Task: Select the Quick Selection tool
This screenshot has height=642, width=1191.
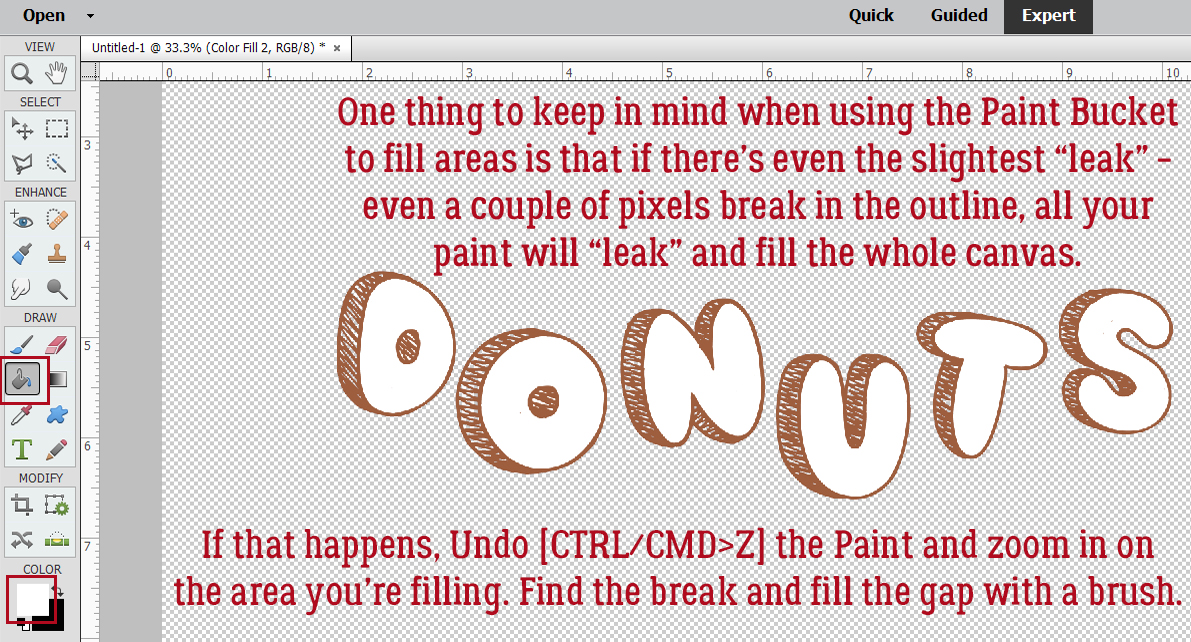Action: [x=57, y=163]
